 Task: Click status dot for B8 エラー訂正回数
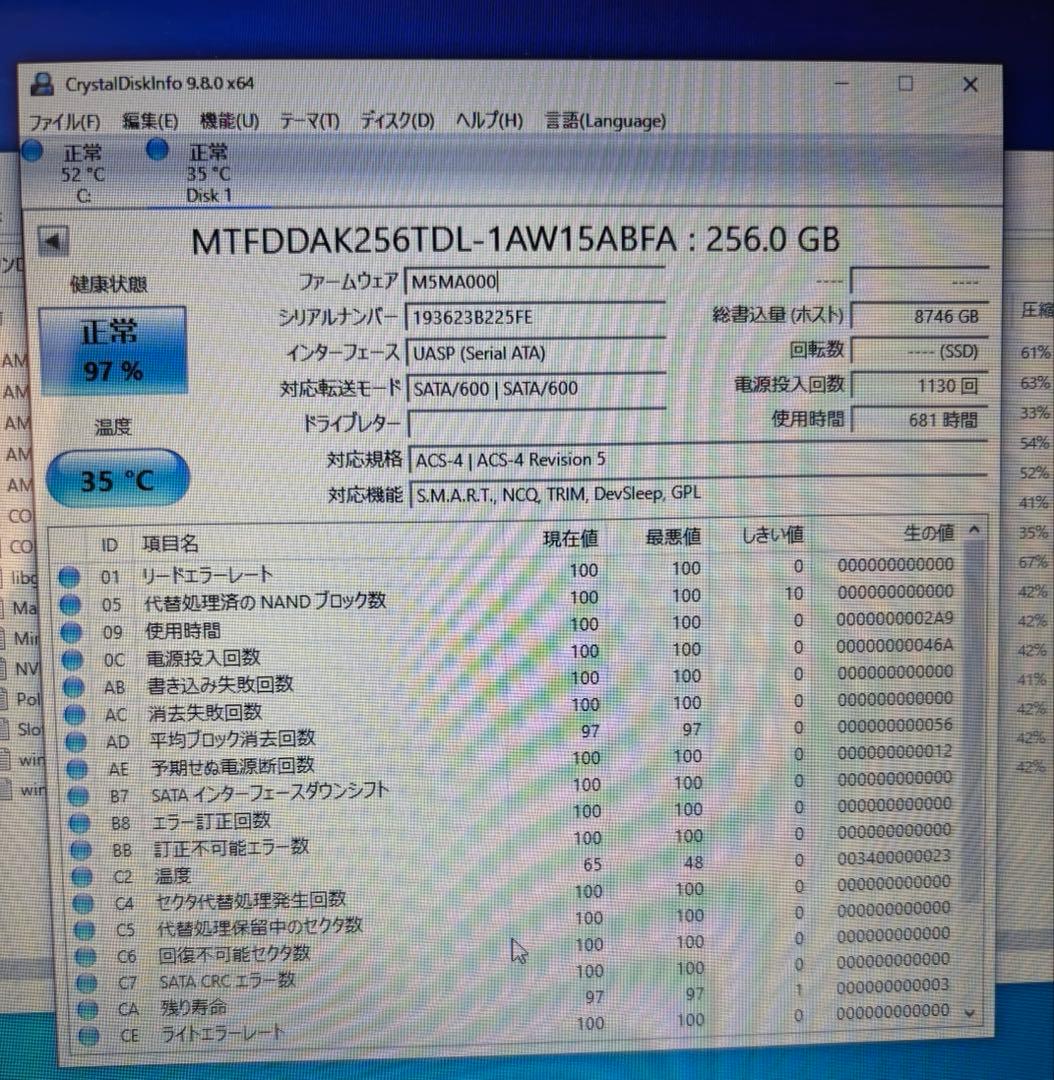point(80,822)
